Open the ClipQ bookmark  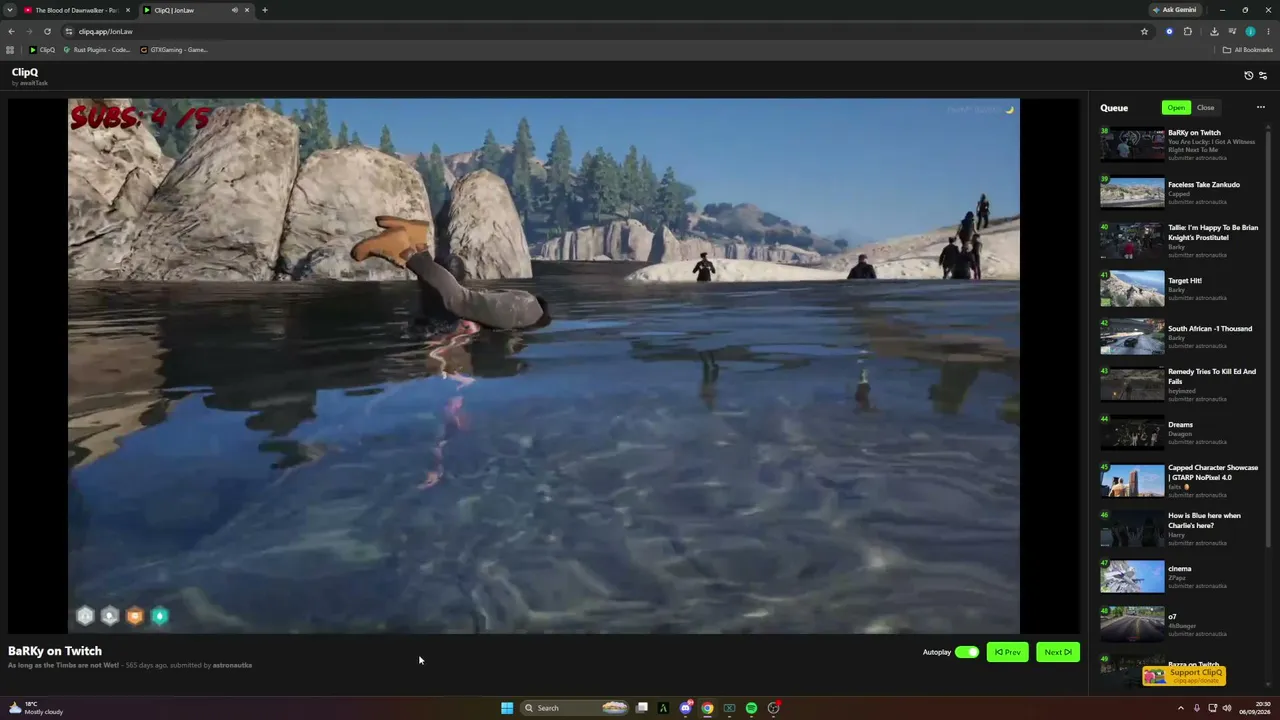pos(42,50)
